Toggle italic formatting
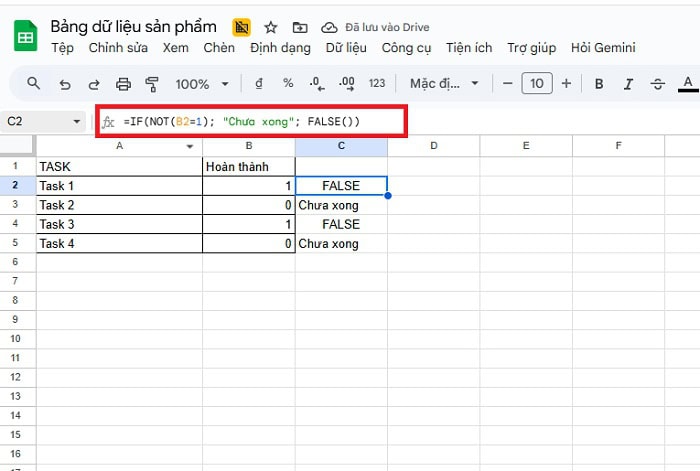 [628, 84]
